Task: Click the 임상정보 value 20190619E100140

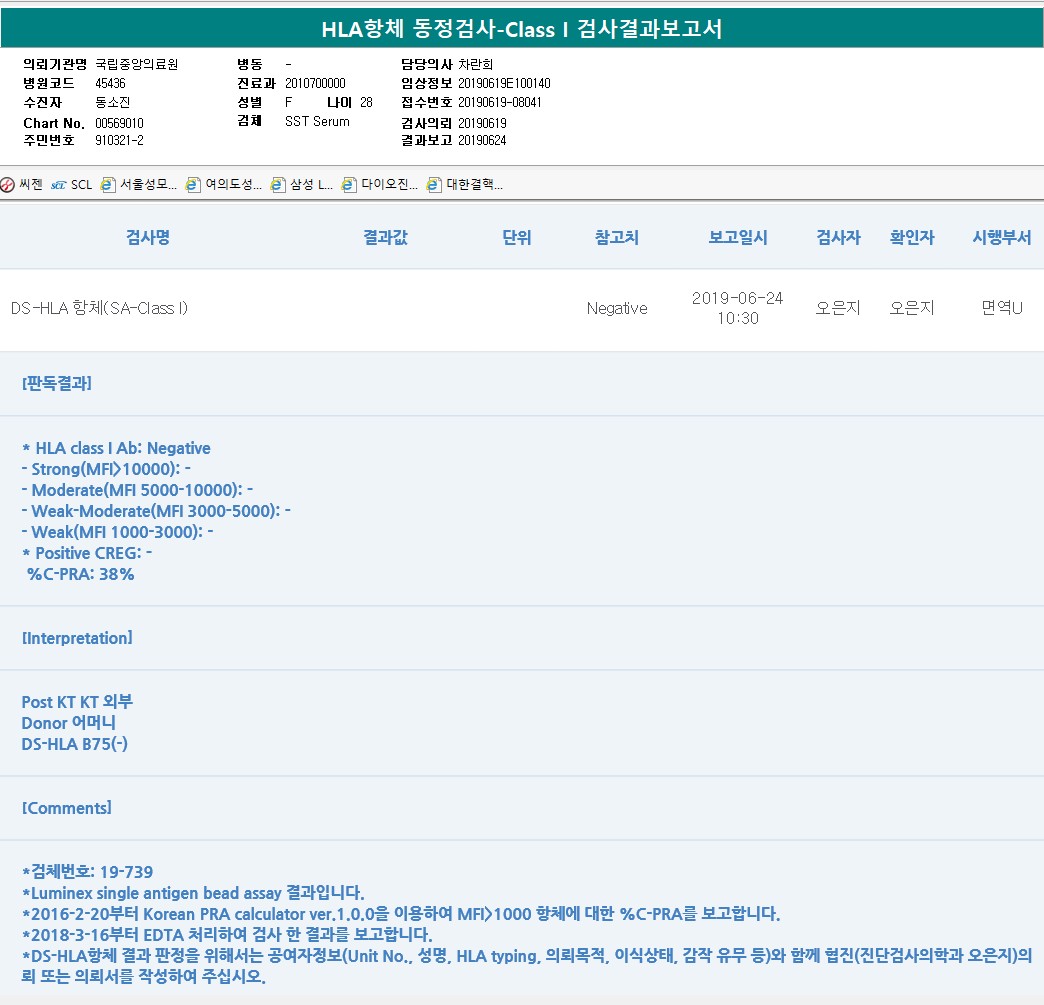Action: pyautogui.click(x=504, y=83)
